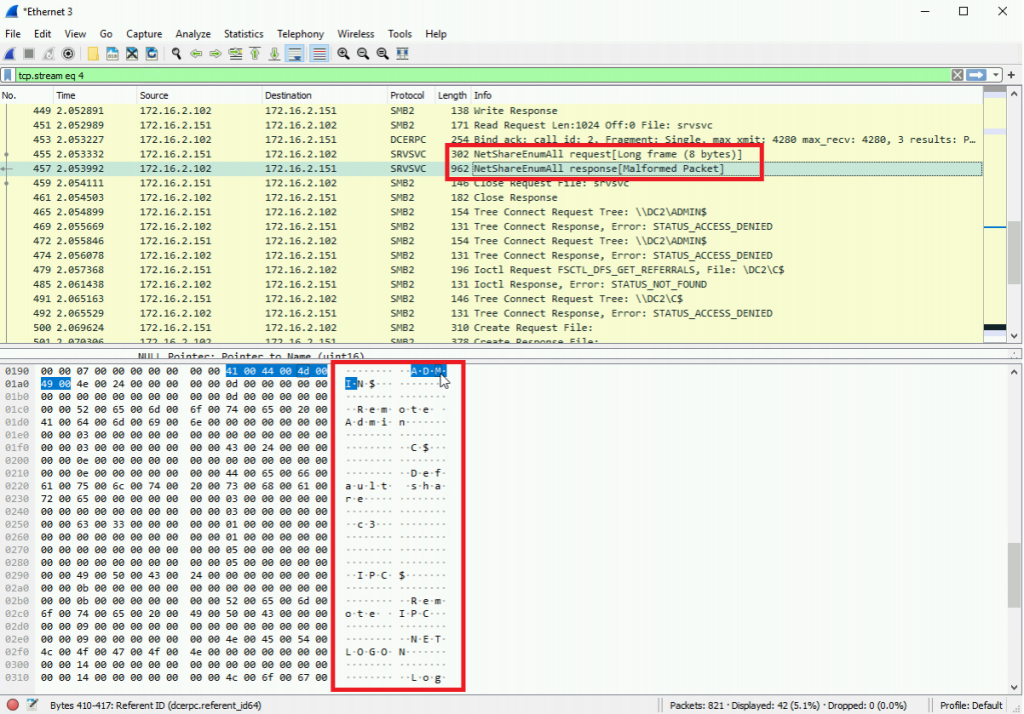The width and height of the screenshot is (1024, 714).
Task: Open expert information red circle icon
Action: (x=12, y=705)
